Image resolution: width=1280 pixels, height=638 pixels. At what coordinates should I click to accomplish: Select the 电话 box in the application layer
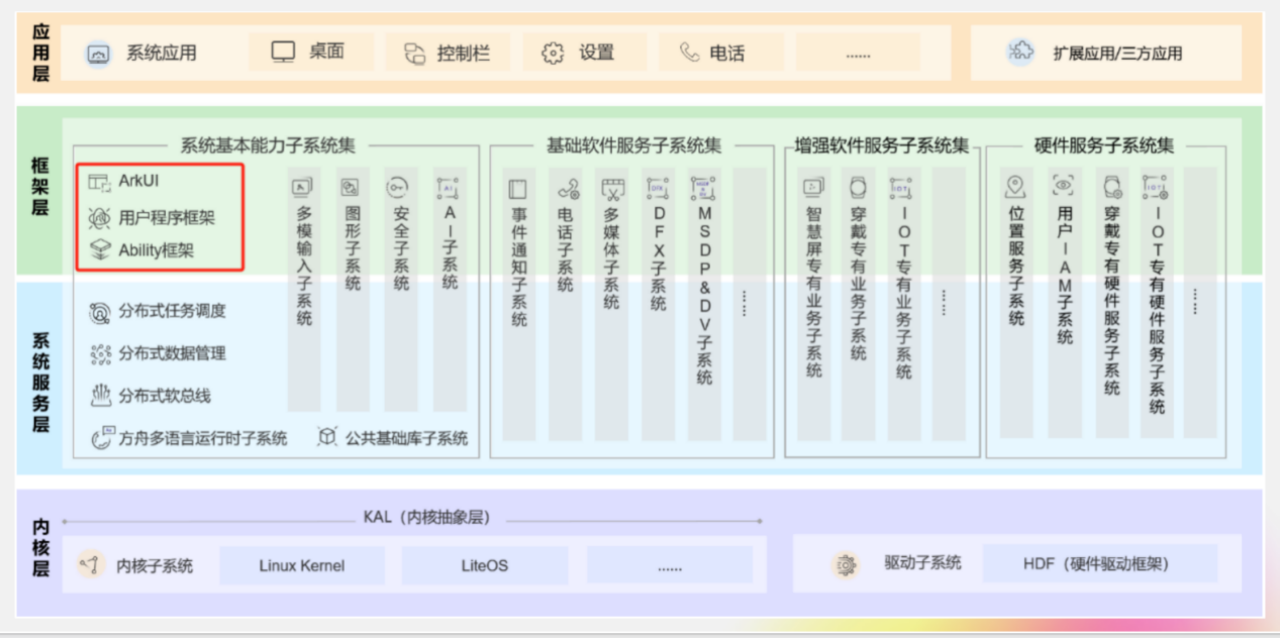721,52
